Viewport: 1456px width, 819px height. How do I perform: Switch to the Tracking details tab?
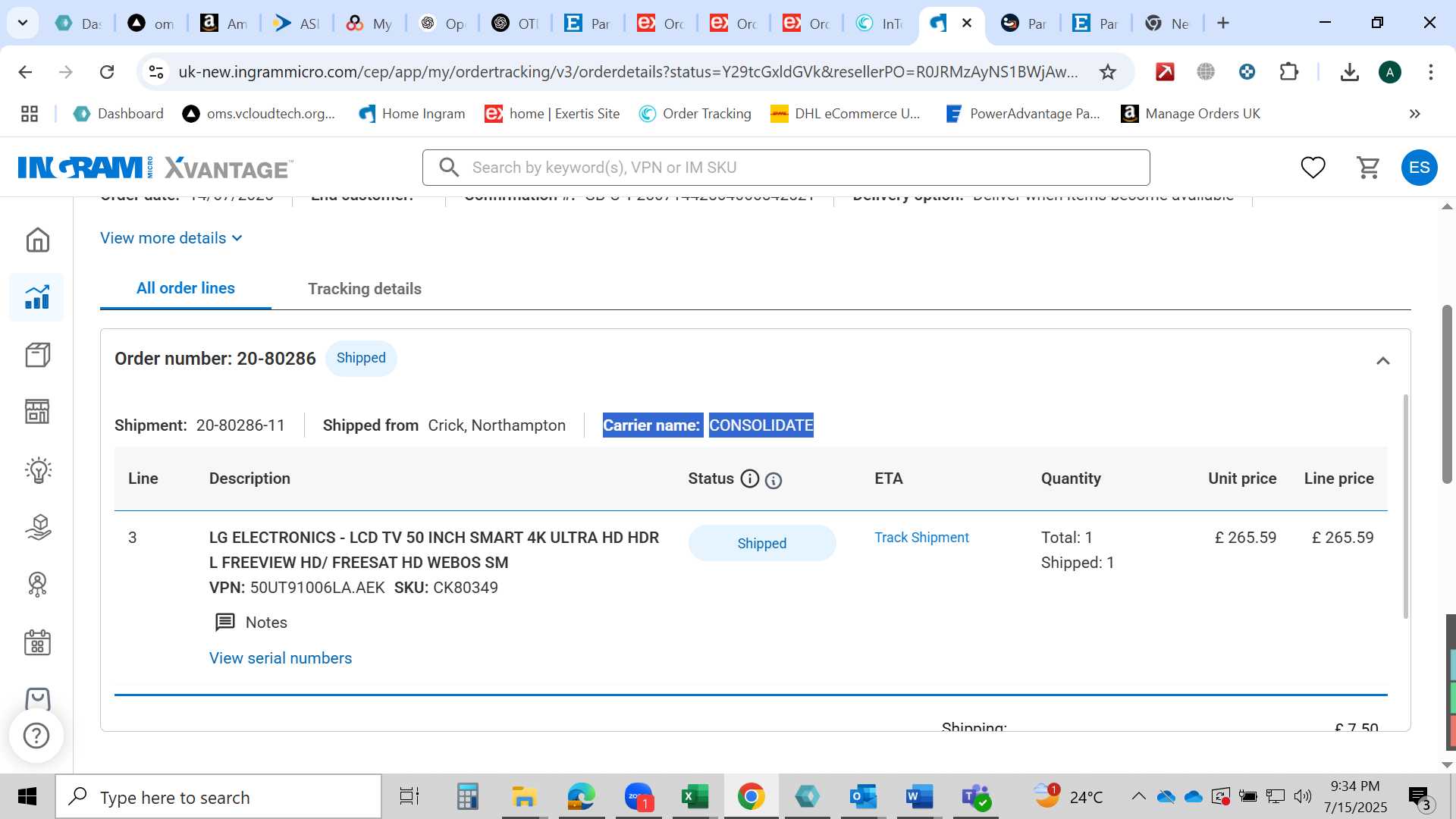[x=365, y=289]
